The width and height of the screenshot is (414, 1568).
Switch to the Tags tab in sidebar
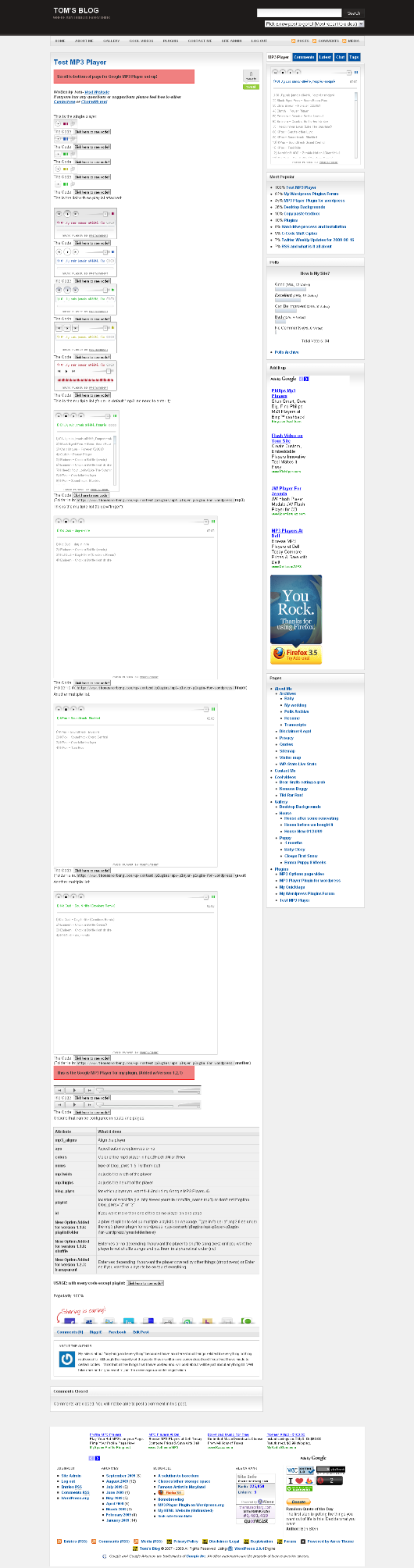pos(354,57)
